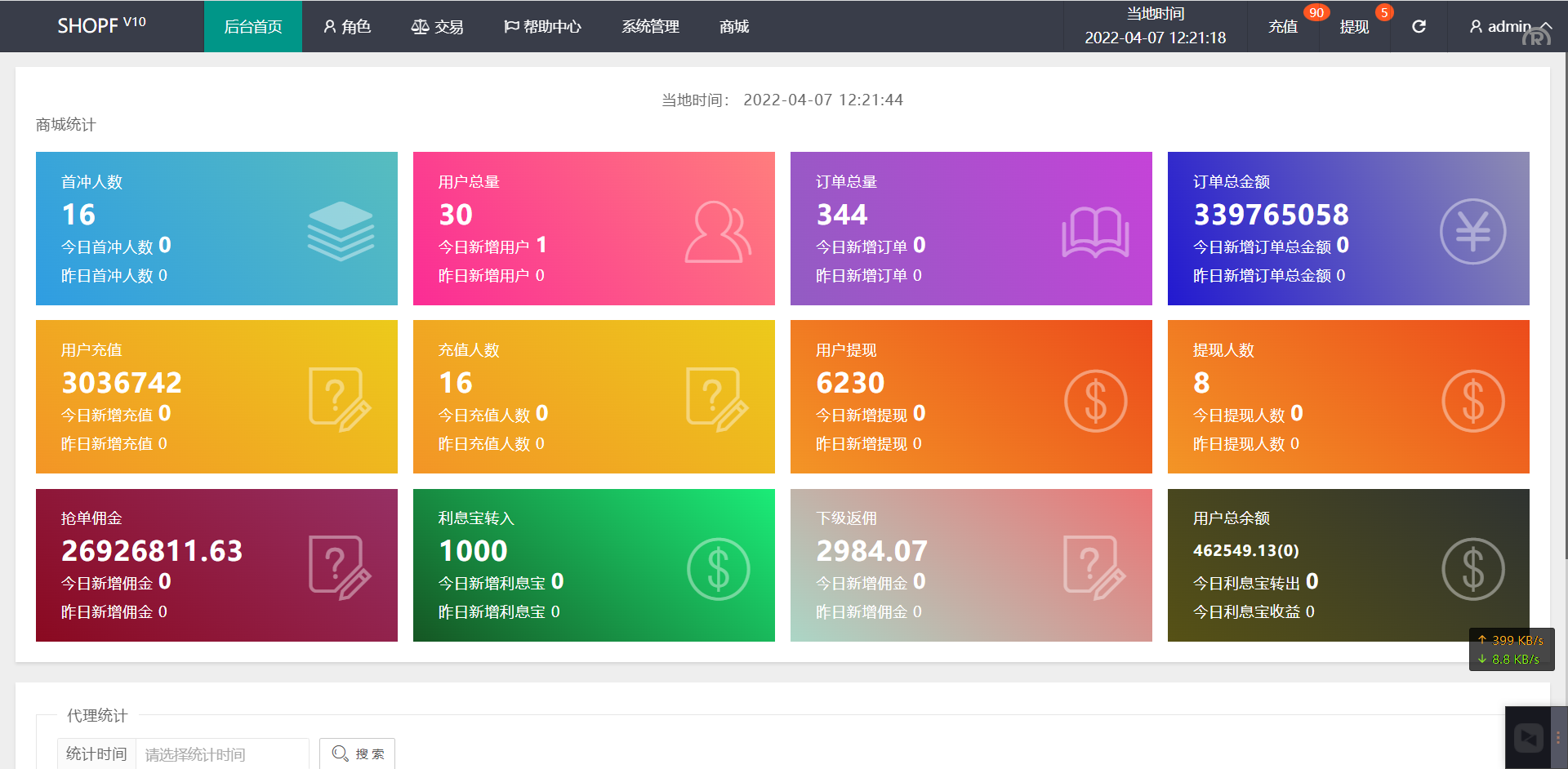Click the dollar icon on 用户总余额 card
The height and width of the screenshot is (769, 1568).
pos(1472,569)
